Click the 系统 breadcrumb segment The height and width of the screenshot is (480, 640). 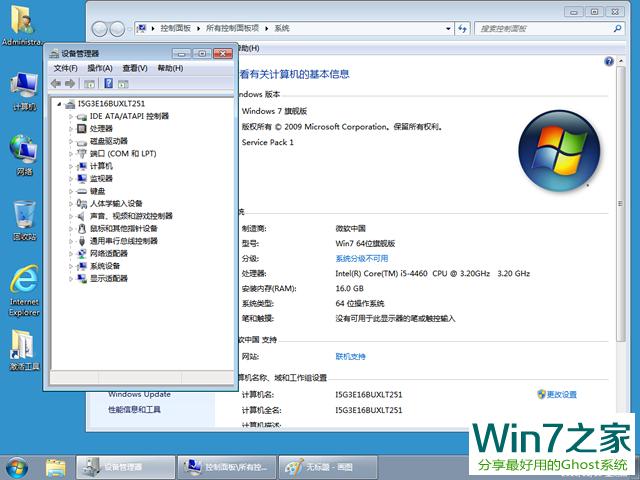(282, 28)
